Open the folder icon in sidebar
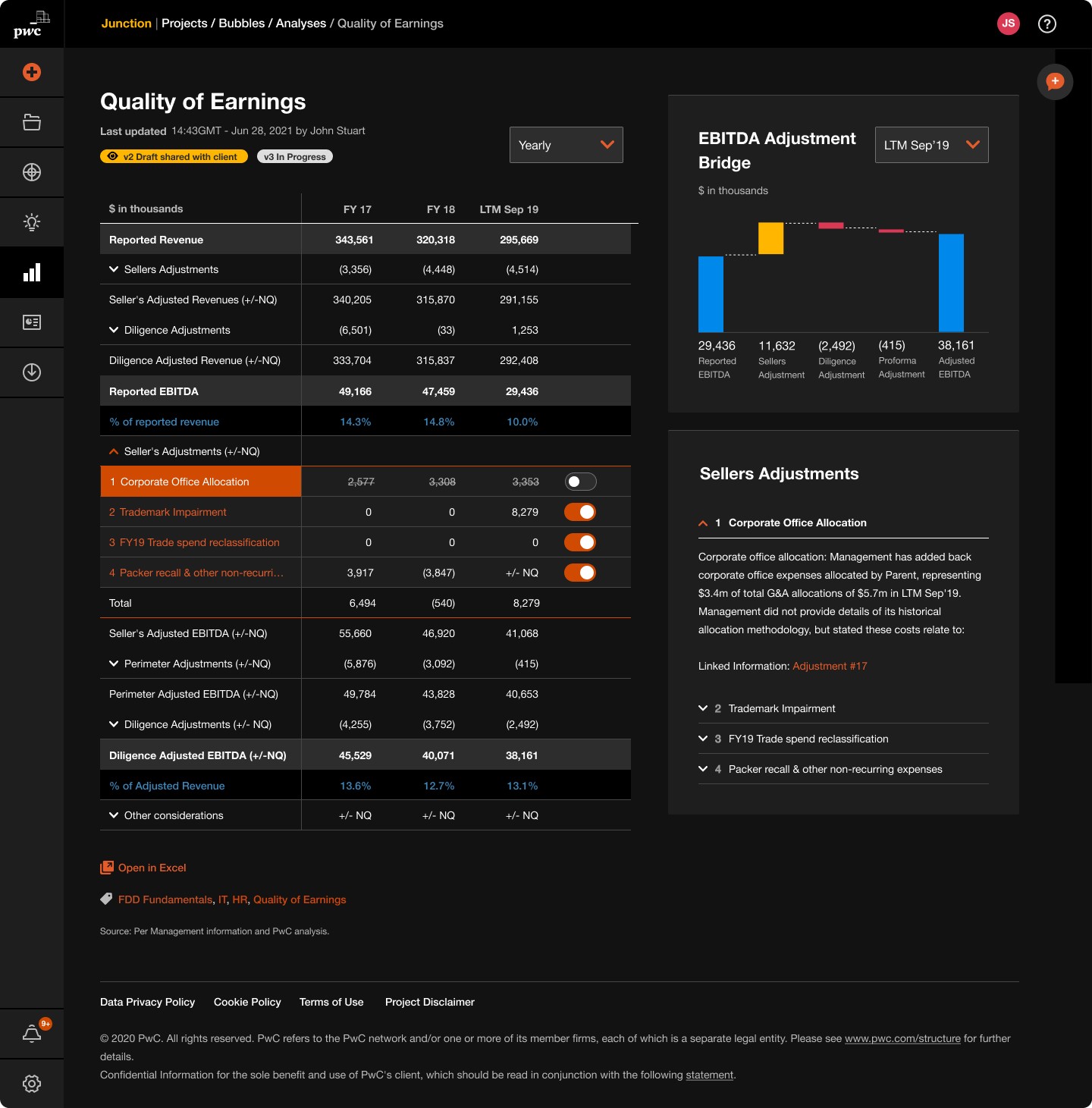Screen dimensions: 1092x1108 tap(32, 122)
